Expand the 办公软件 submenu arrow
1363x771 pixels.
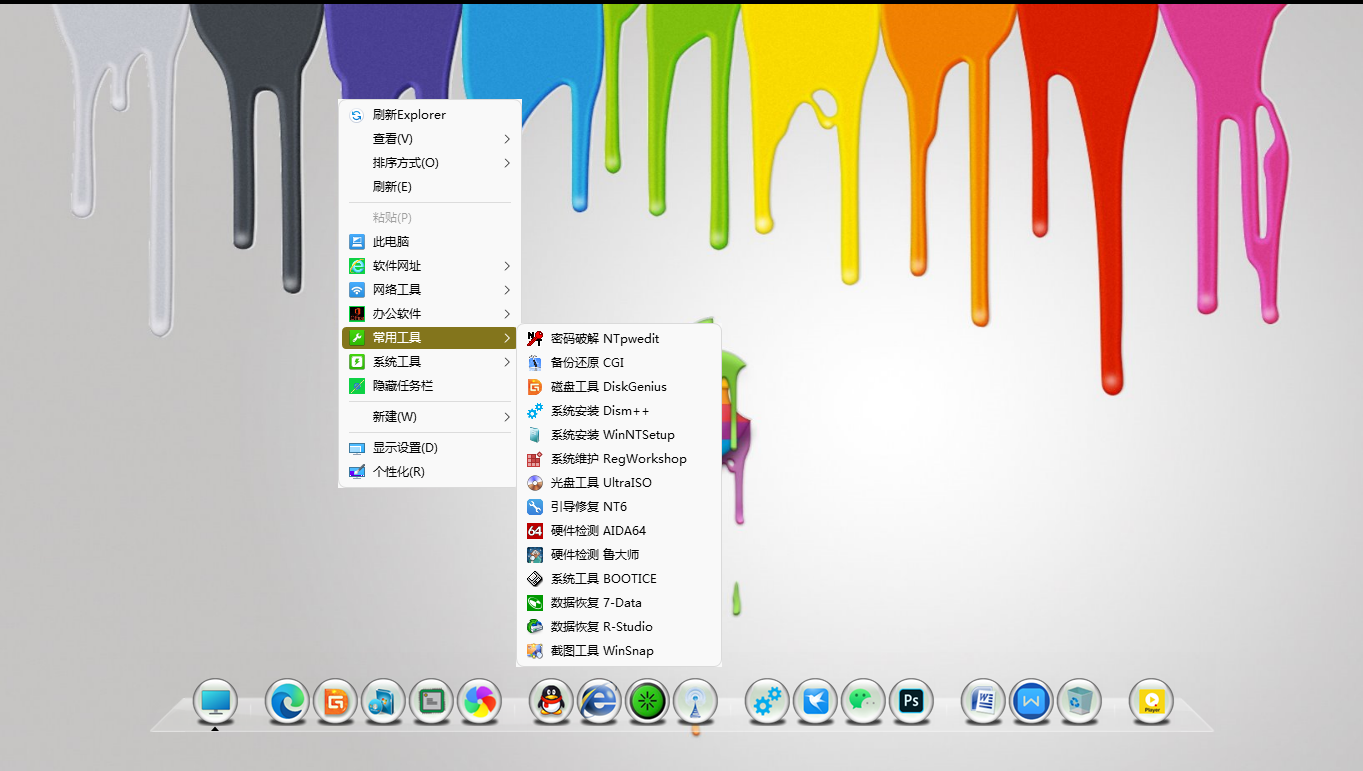pyautogui.click(x=507, y=314)
